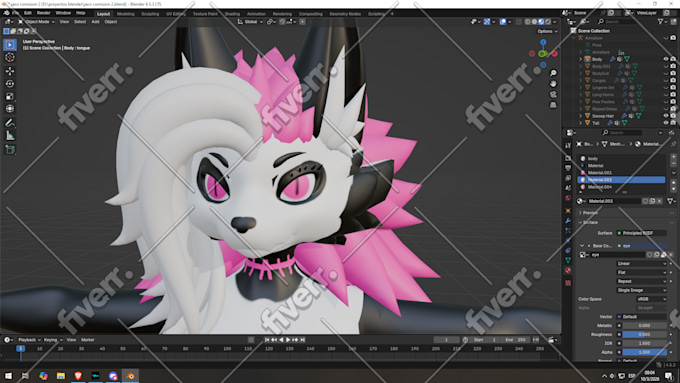Open the Object orange square properties tab
Screen dimensions: 680x383
(x=568, y=211)
